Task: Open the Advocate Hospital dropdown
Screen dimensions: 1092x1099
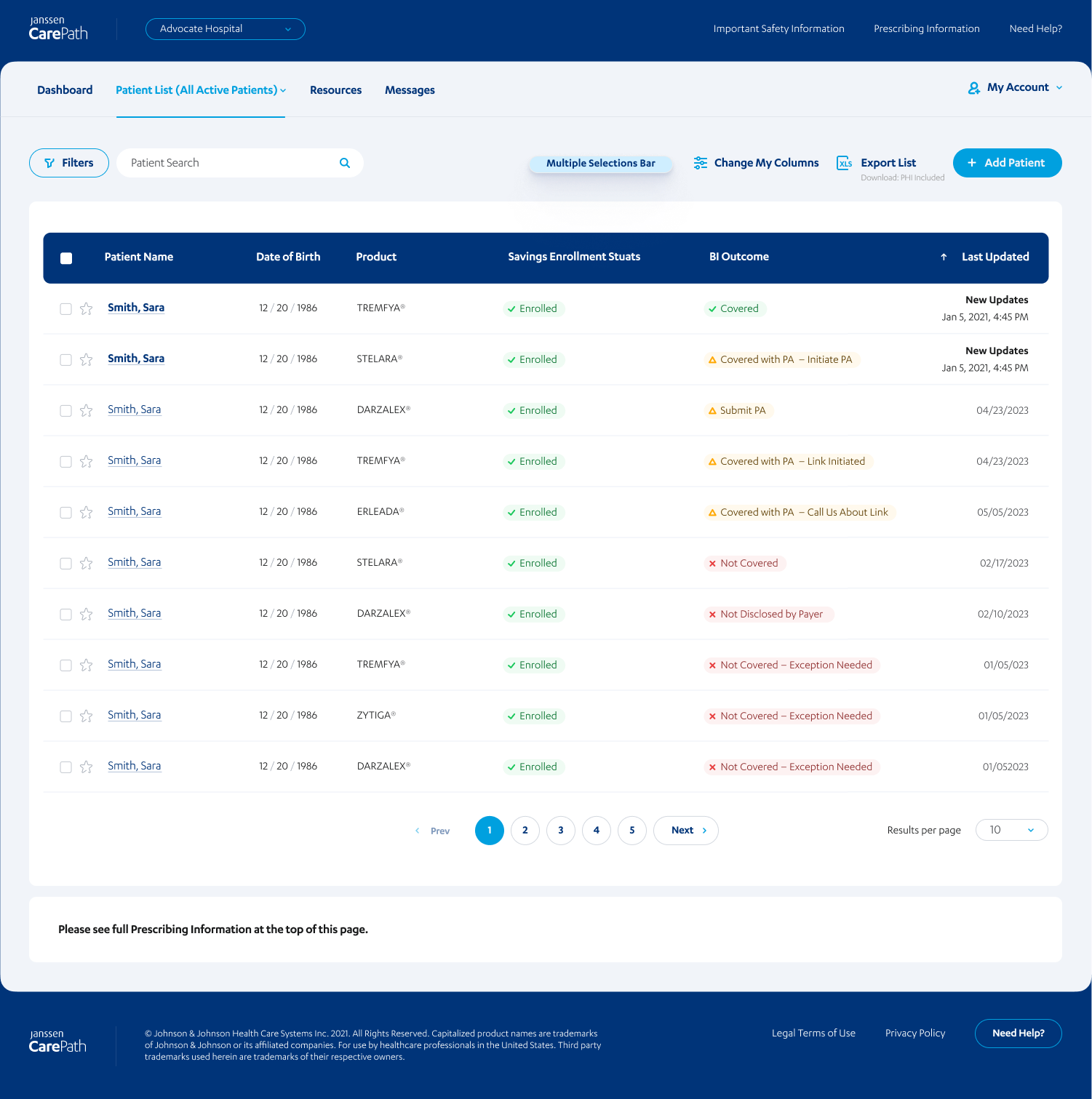Action: tap(226, 29)
